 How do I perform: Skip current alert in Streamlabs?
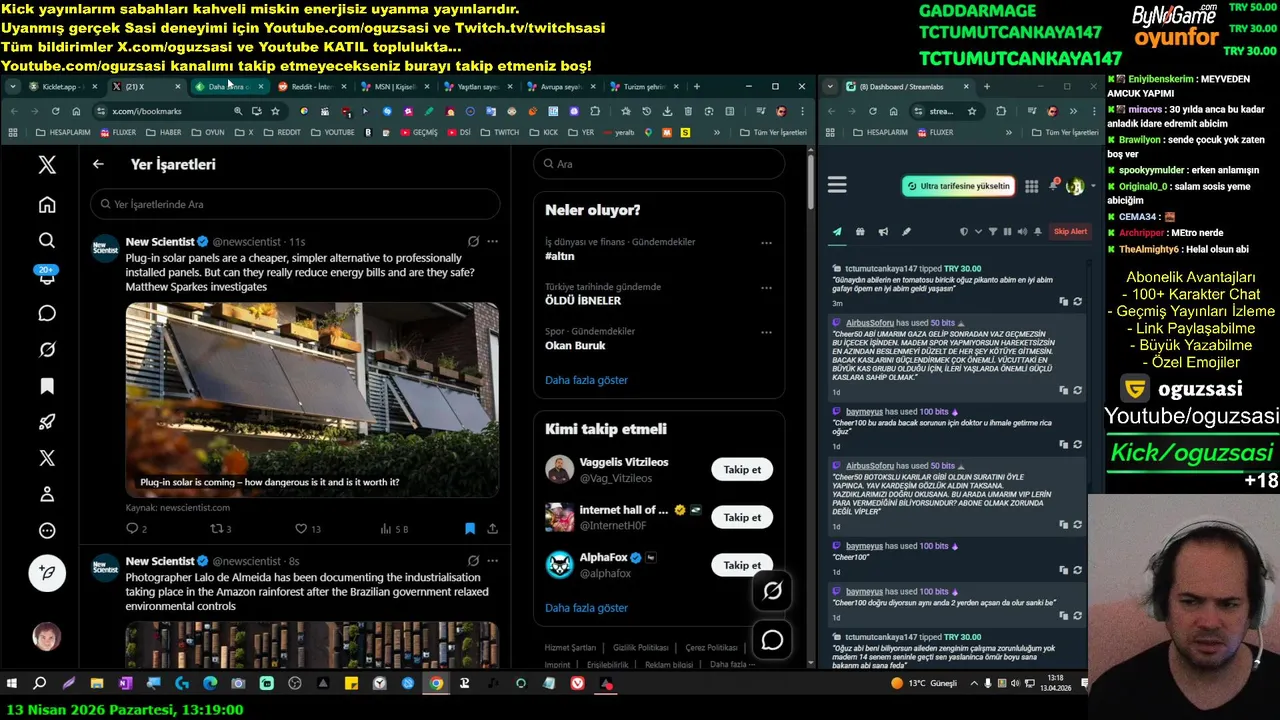(1070, 232)
